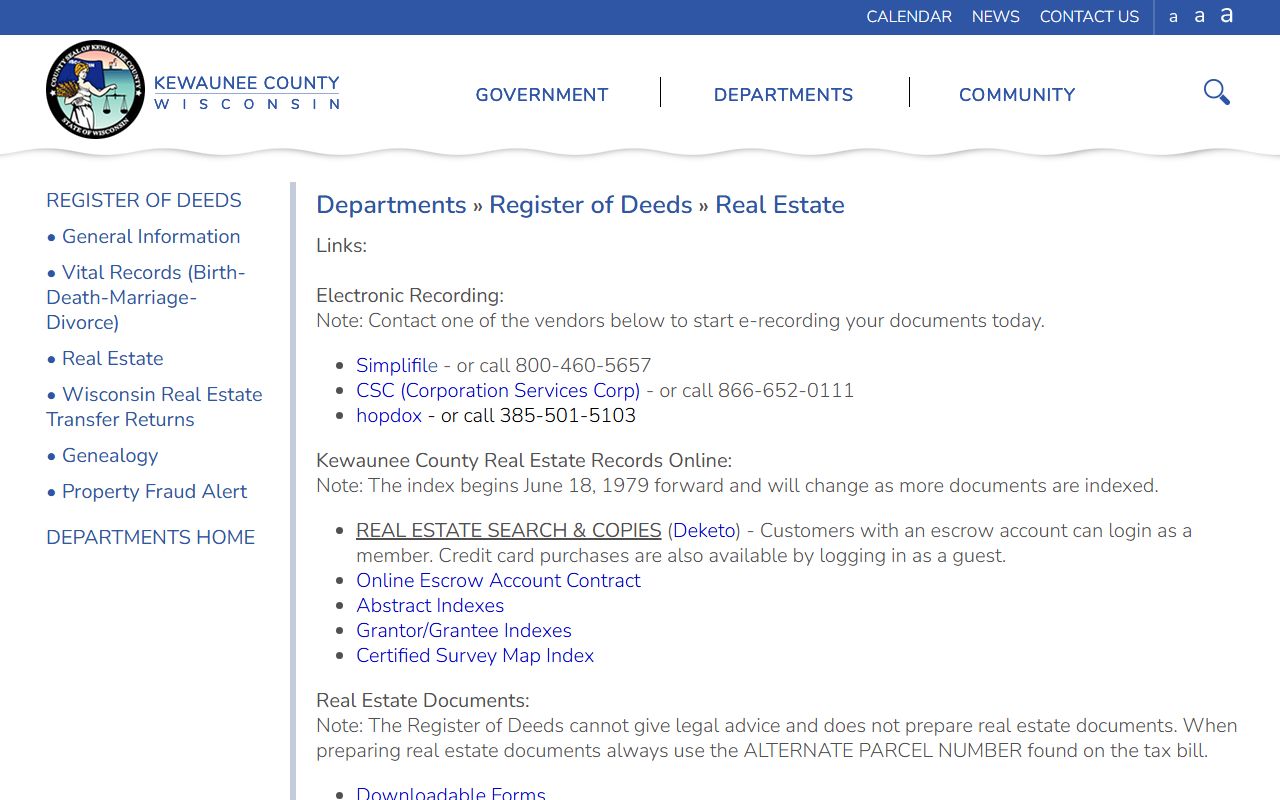
Task: Select Real Estate in the sidebar
Action: (x=112, y=358)
